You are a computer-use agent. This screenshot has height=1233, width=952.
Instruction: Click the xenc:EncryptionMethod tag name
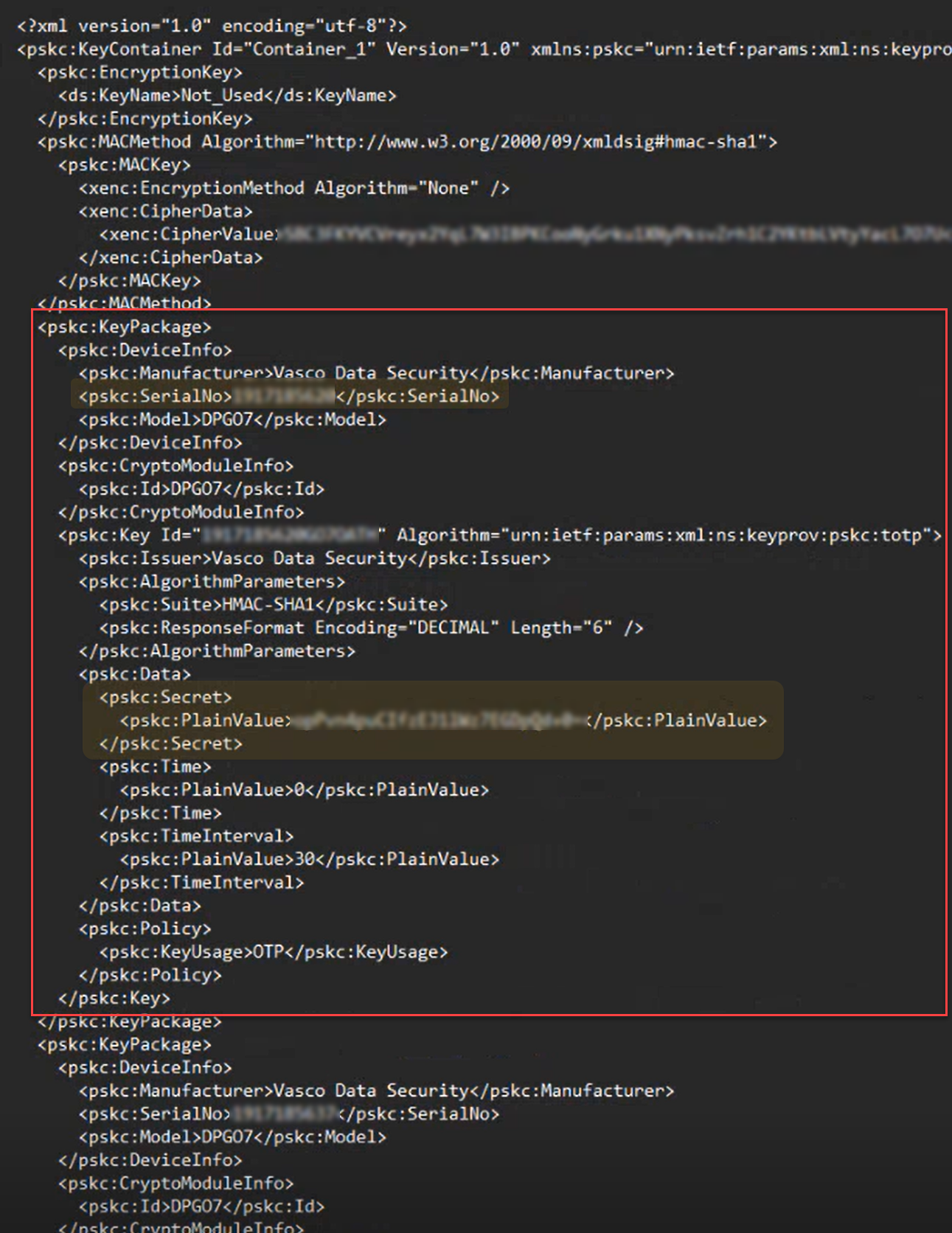pyautogui.click(x=192, y=188)
